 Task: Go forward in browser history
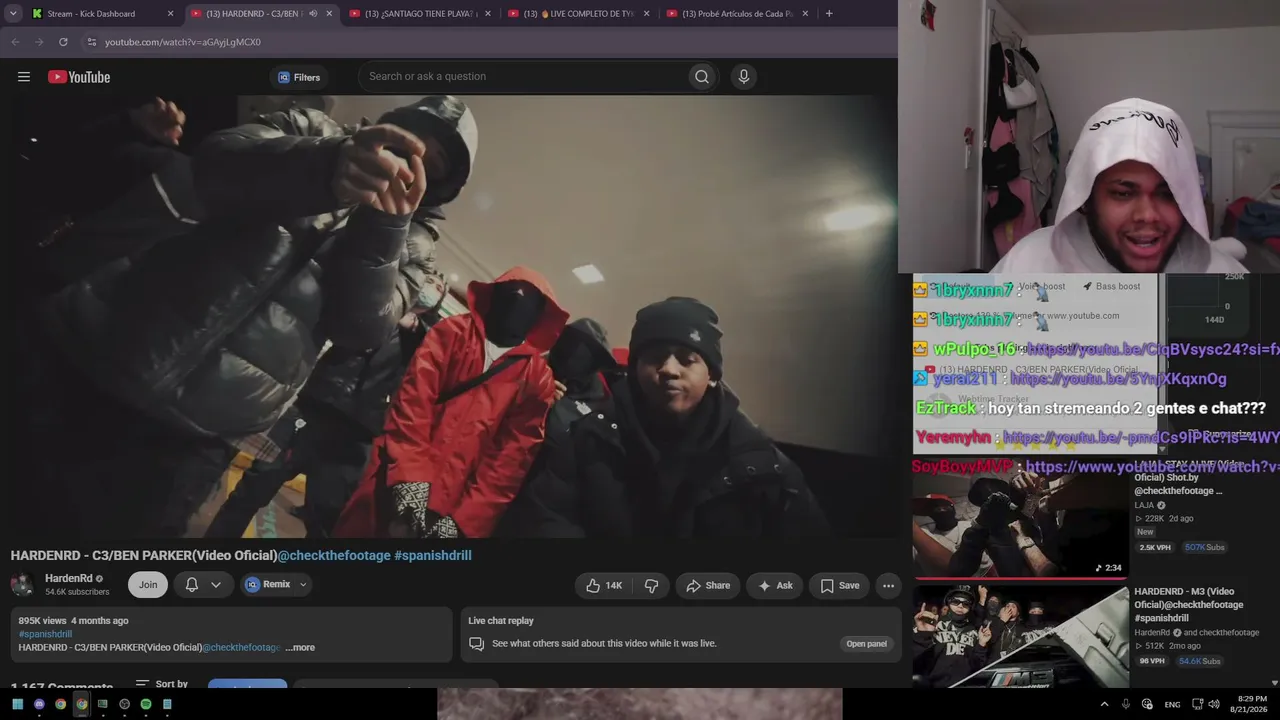pyautogui.click(x=39, y=42)
